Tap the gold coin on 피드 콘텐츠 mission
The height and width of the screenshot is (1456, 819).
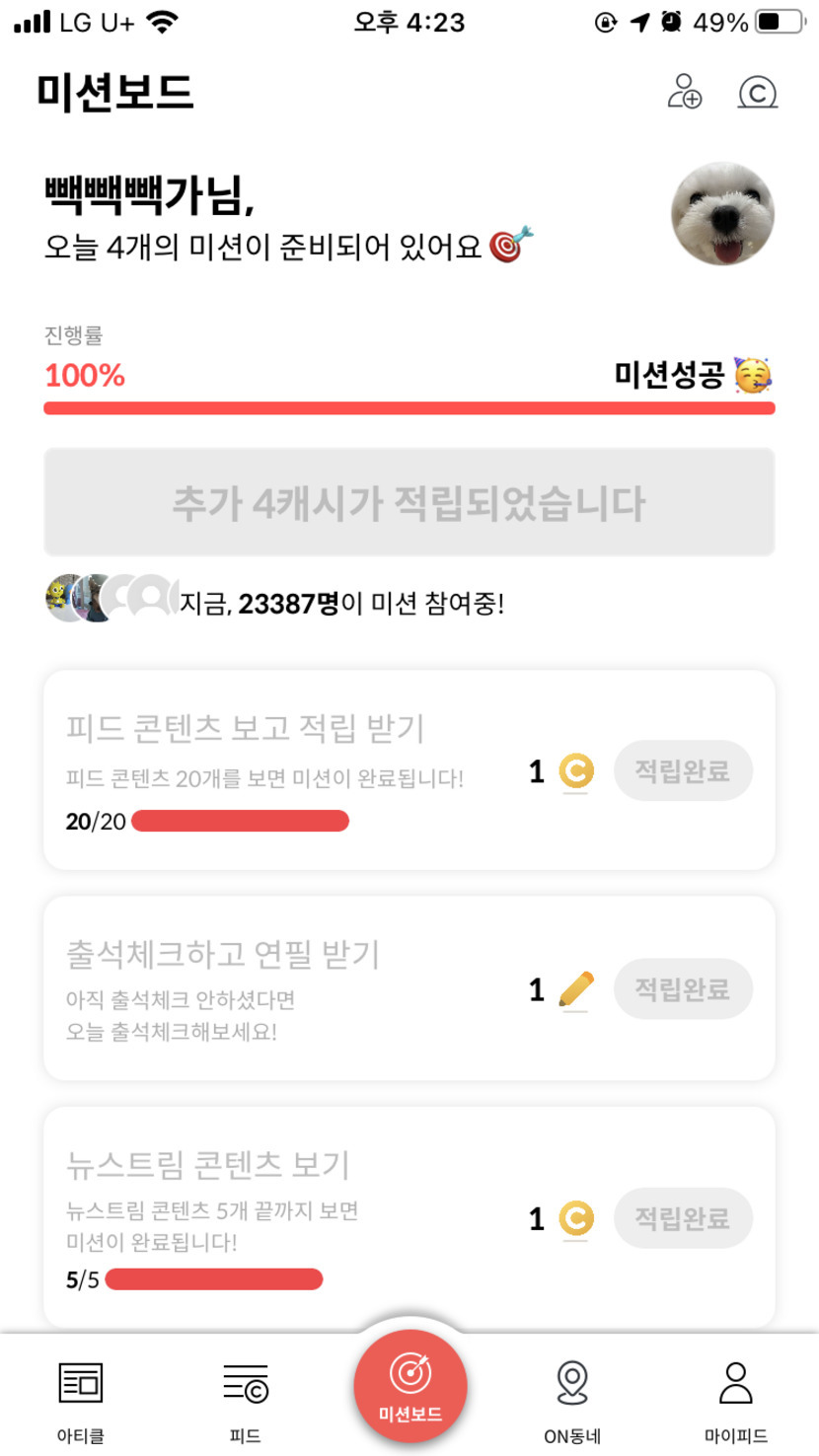tap(576, 771)
